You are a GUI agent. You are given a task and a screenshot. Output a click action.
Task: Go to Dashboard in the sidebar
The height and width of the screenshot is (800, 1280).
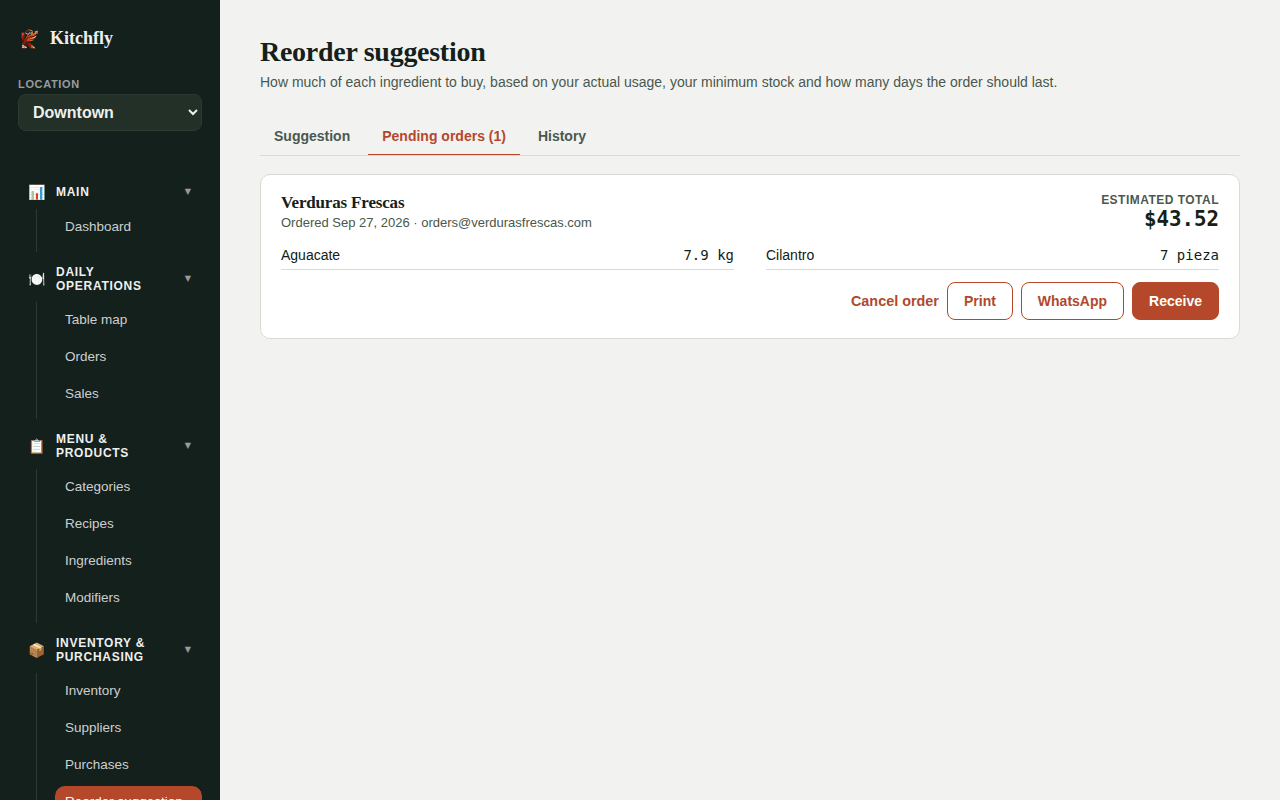(x=128, y=227)
